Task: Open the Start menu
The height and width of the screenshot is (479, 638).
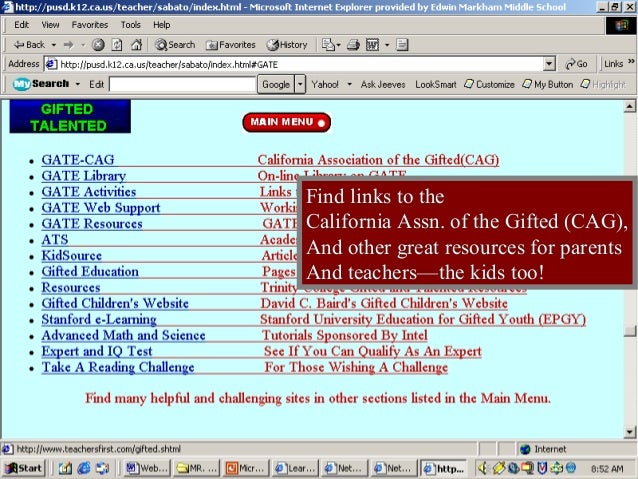Action: click(23, 468)
